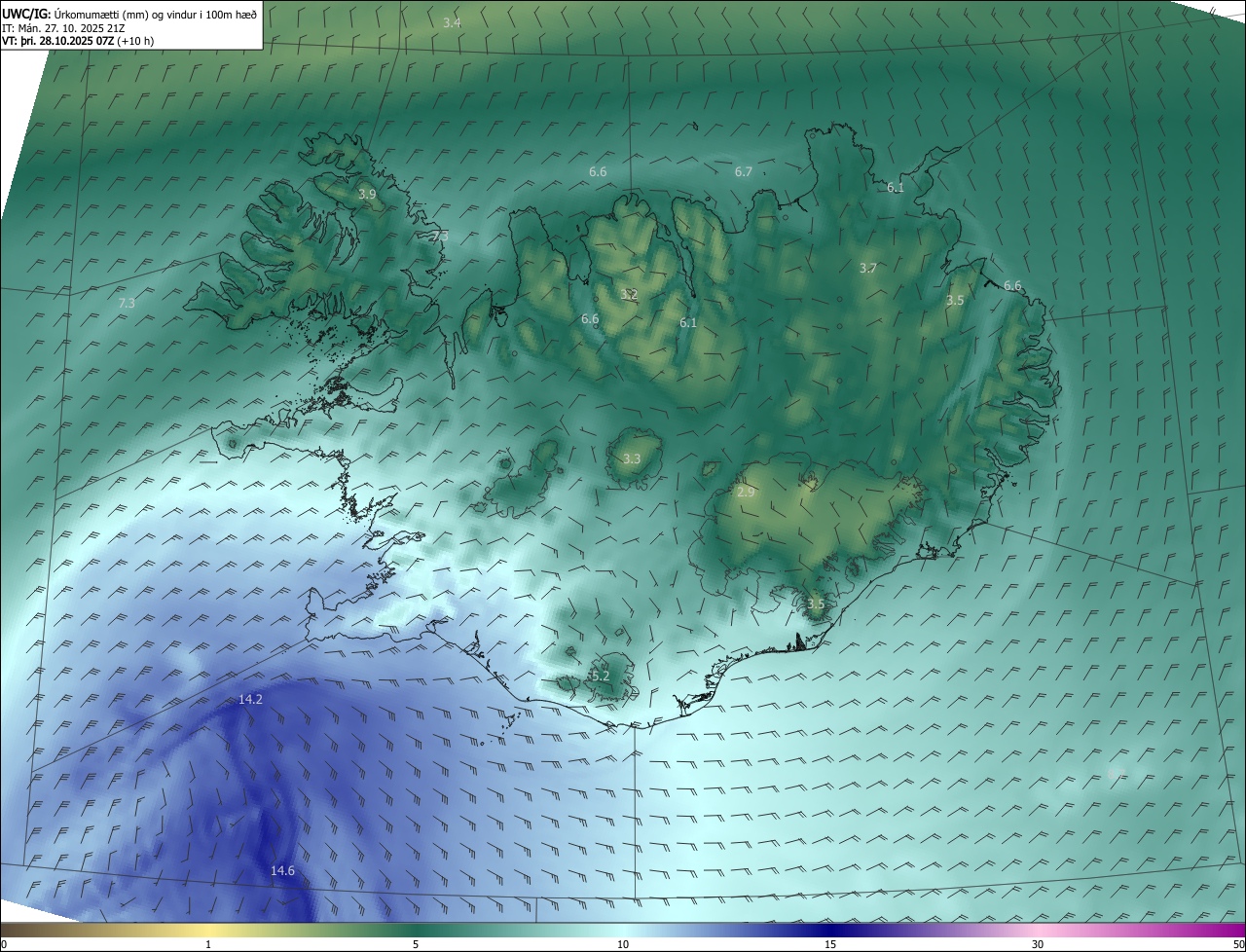Click the initial time text "IT: Mán. 27. 10. 2025 21Z"
This screenshot has height=952, width=1246.
[x=63, y=28]
